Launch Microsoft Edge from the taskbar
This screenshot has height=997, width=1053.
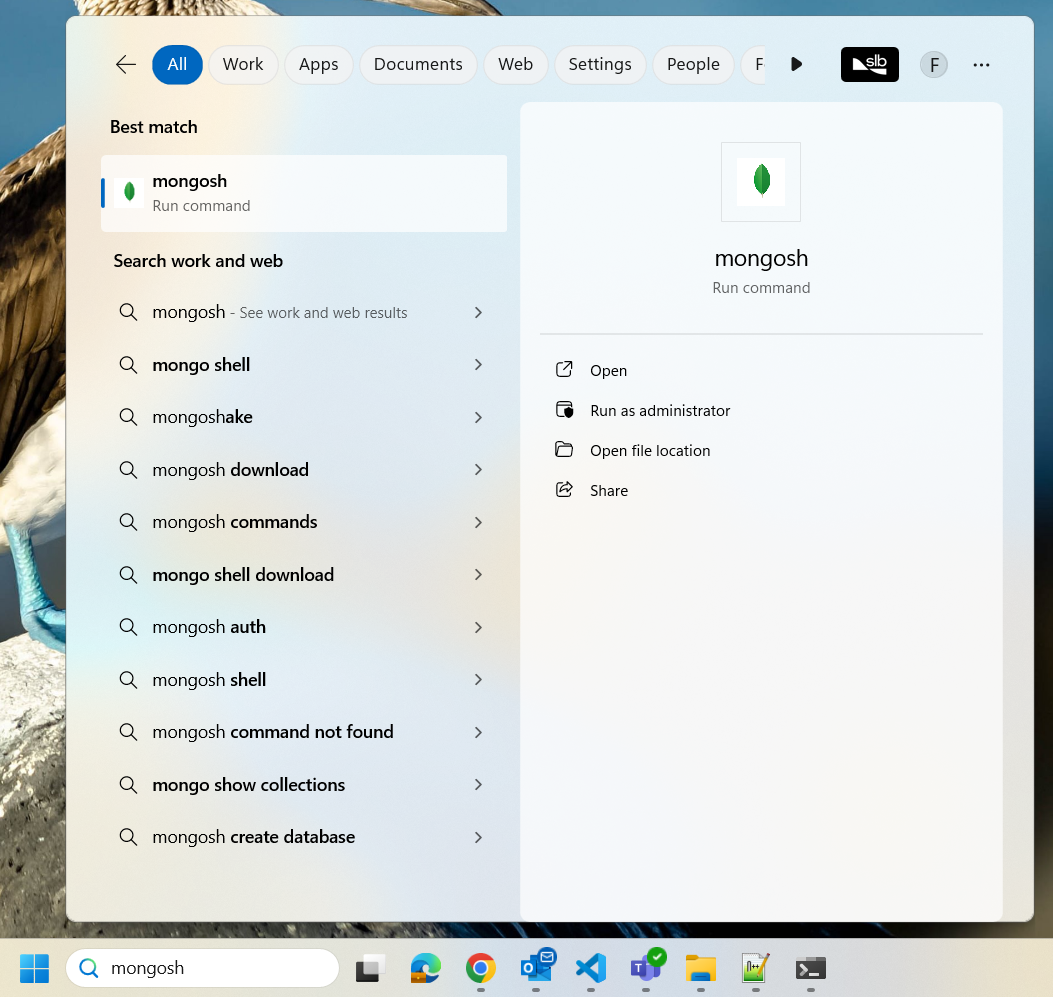click(x=425, y=968)
